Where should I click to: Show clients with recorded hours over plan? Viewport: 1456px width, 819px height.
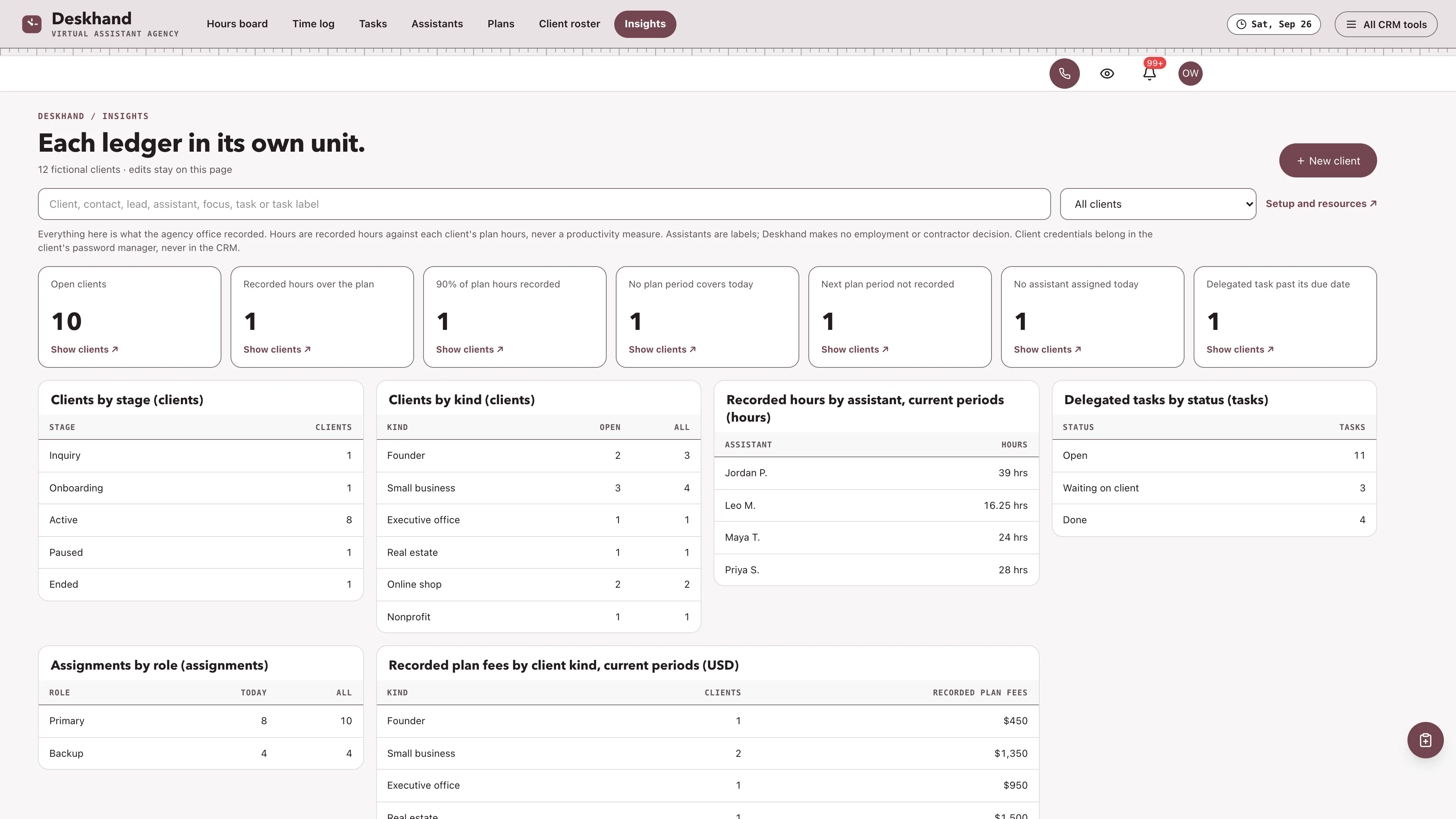pos(277,349)
